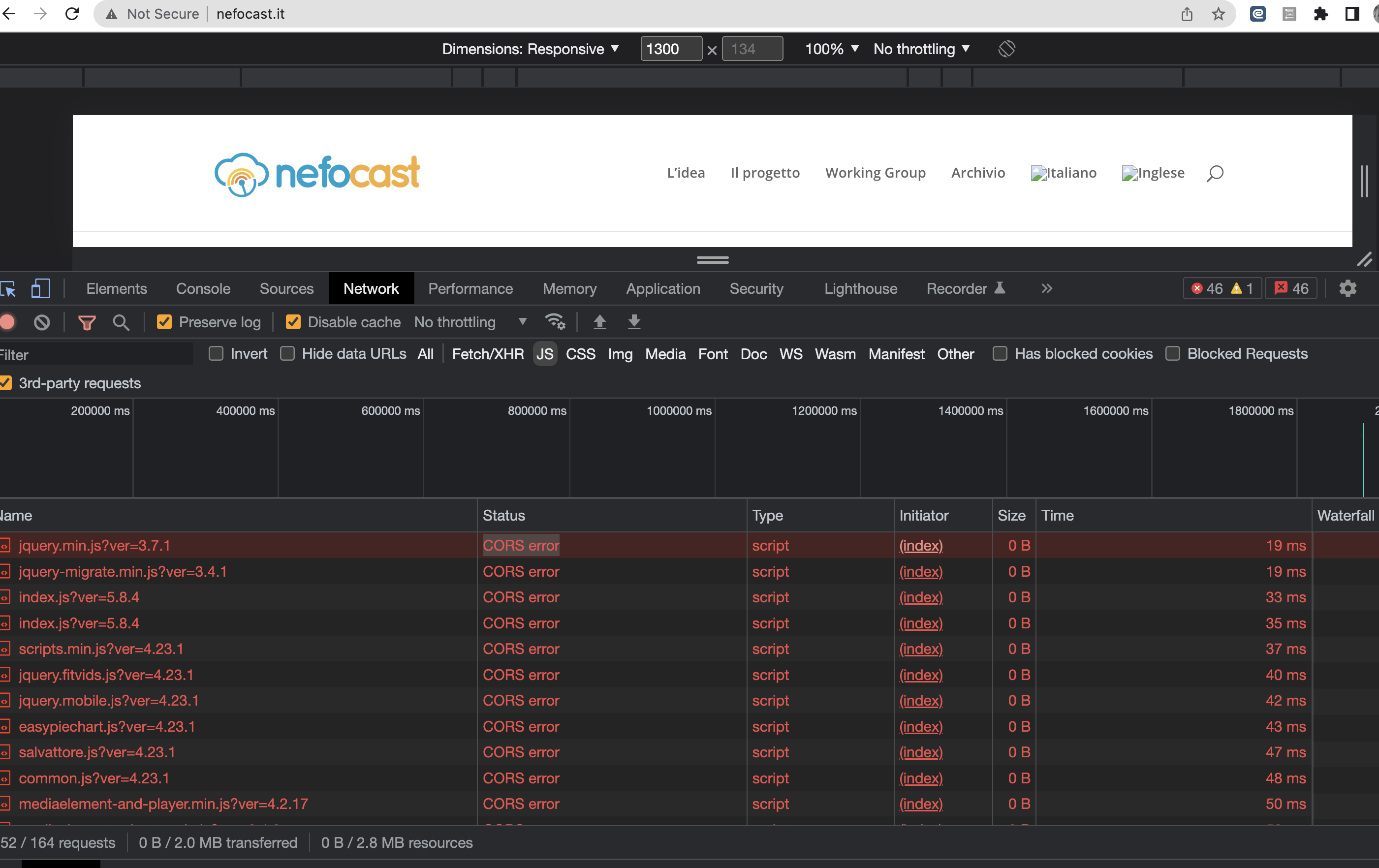Grab the viewport right-edge resize handle

[x=1365, y=181]
